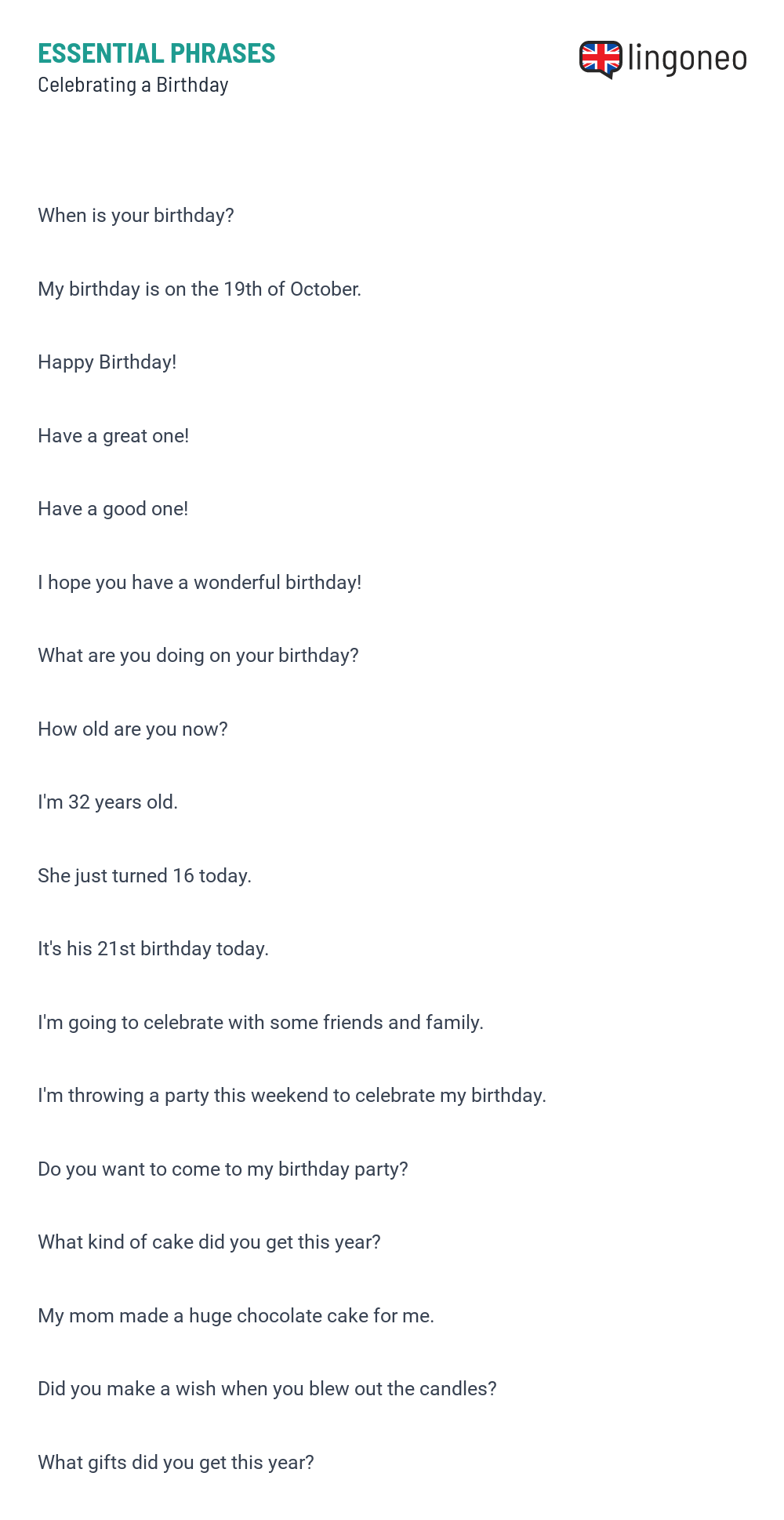Screen dimensions: 784x1520
Task: Select "What are you doing on your birthday?"
Action: tap(198, 656)
